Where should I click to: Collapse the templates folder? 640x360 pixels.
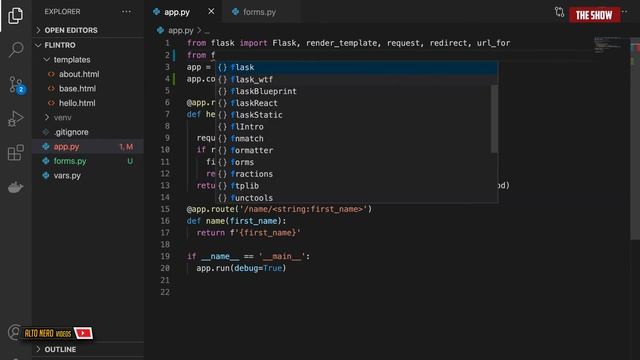pos(72,60)
